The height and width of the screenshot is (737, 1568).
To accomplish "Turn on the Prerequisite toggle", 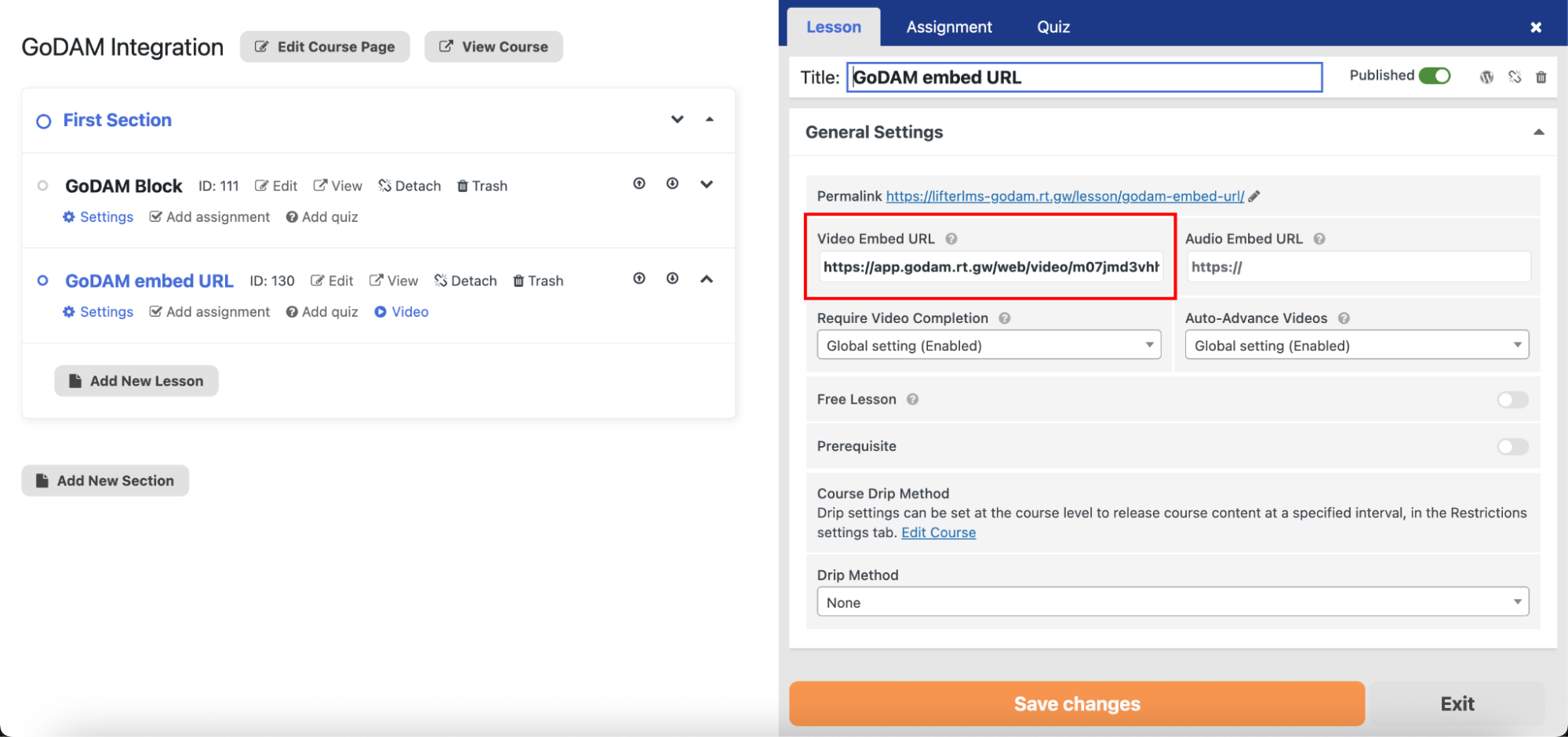I will (1512, 447).
